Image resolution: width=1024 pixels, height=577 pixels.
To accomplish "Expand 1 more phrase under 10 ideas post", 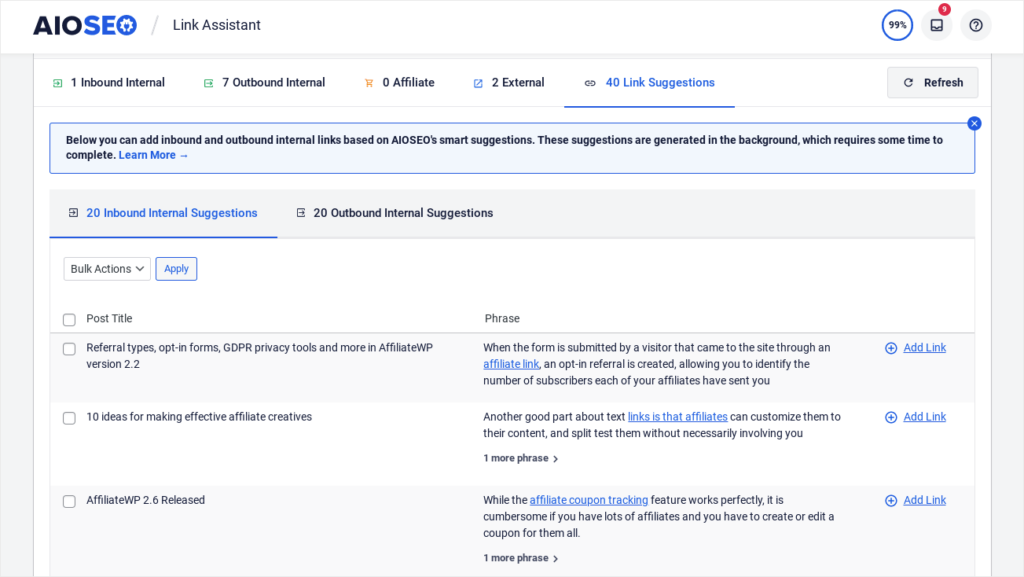I will [520, 458].
